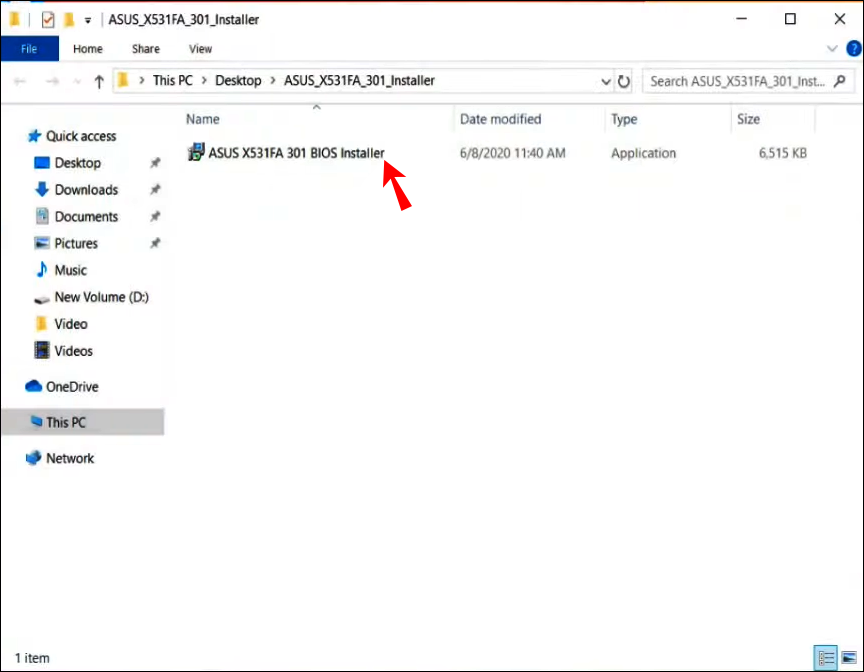Click the BIOS Installer application icon
The image size is (864, 672).
point(196,152)
